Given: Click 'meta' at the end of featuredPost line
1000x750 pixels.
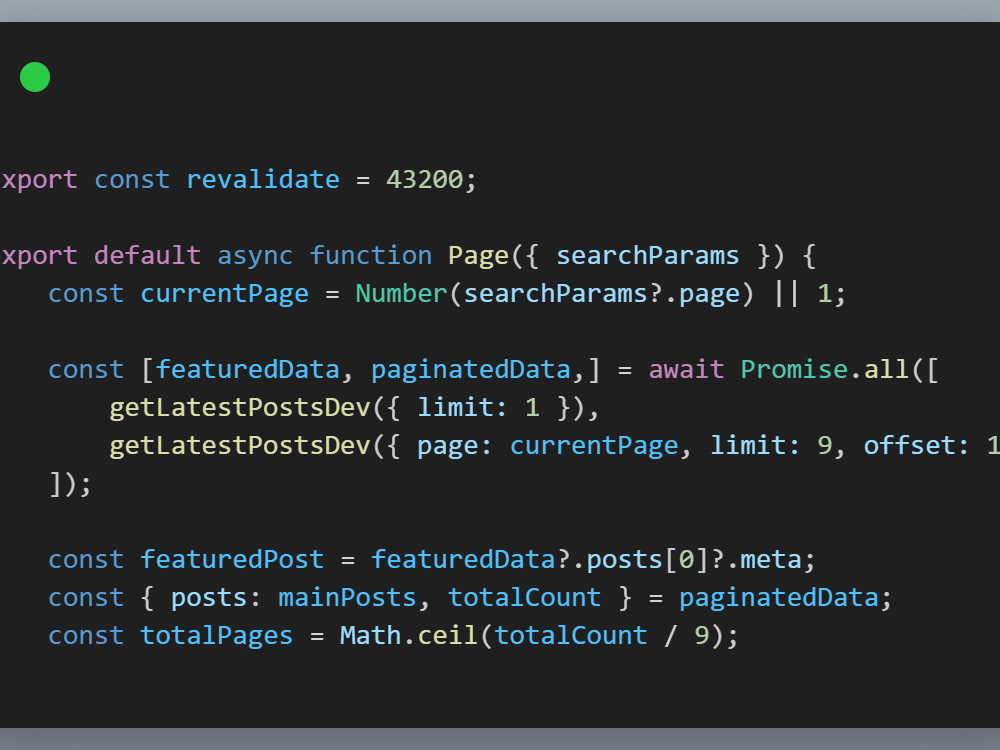Looking at the screenshot, I should click(x=771, y=560).
